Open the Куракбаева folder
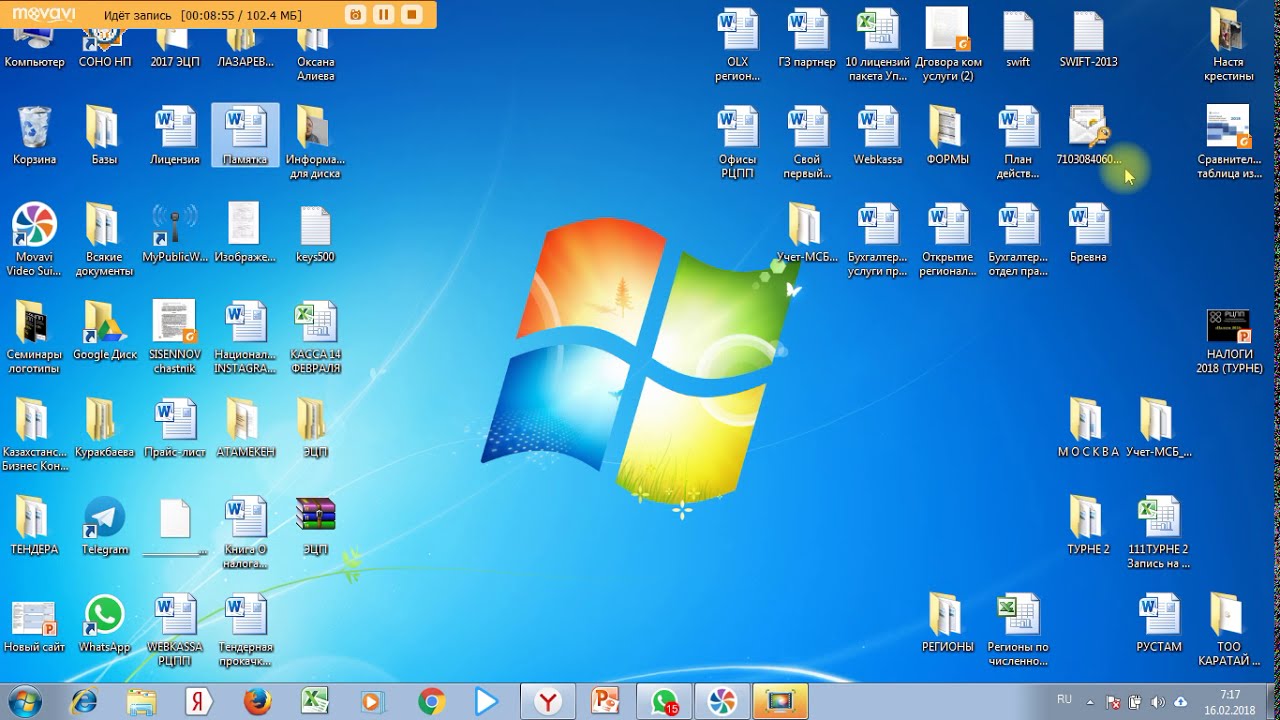Screen dimensions: 1280x720 tap(104, 428)
